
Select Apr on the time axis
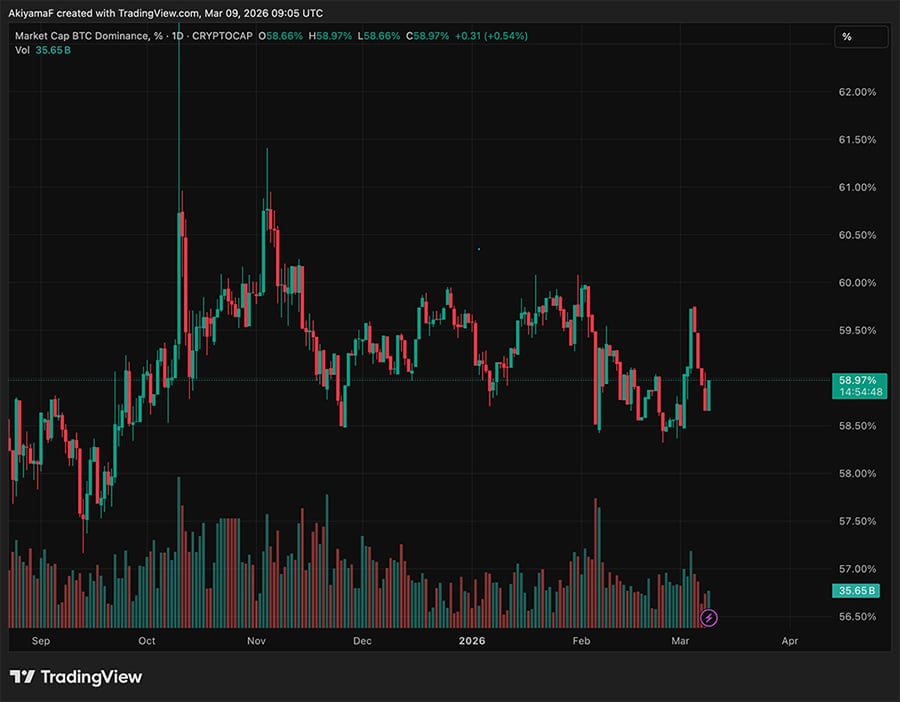(790, 641)
